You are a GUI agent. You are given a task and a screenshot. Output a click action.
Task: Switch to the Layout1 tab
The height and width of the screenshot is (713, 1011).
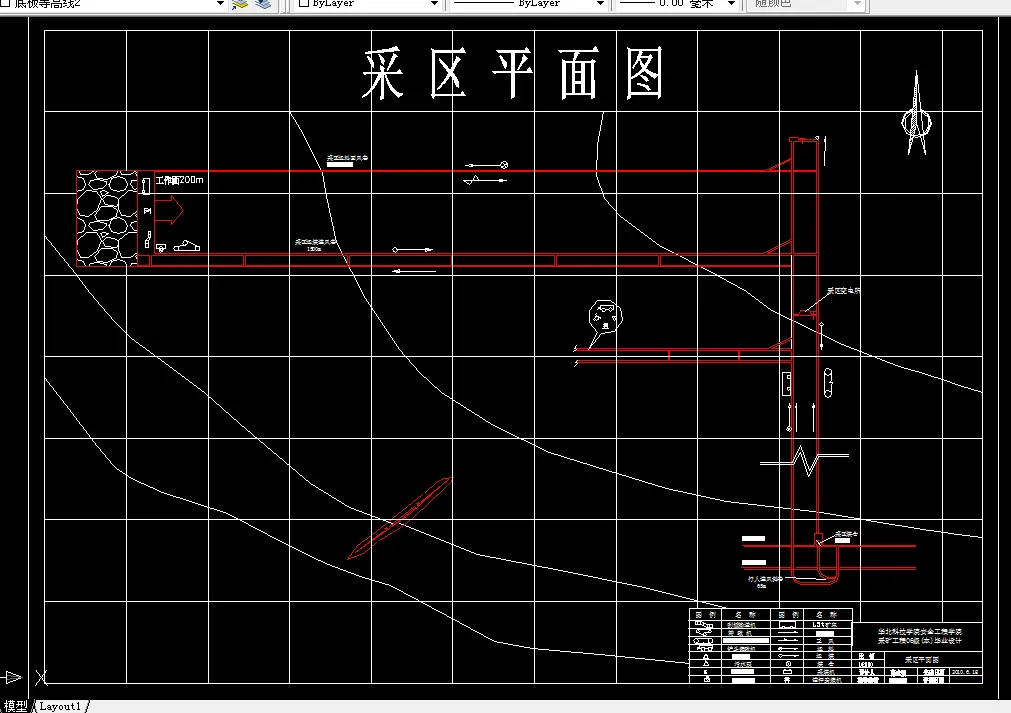[x=62, y=705]
